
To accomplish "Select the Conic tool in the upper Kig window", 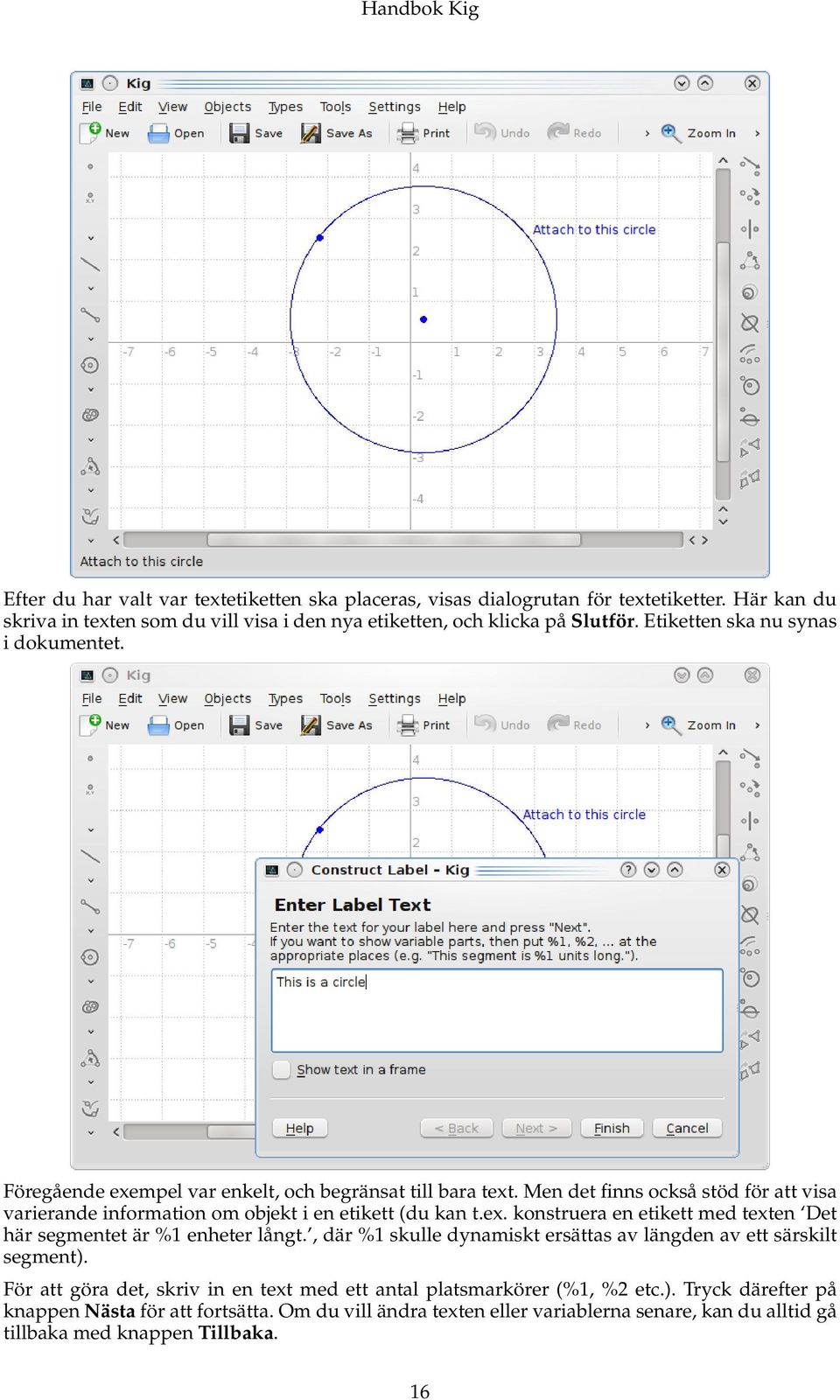I will coord(90,415).
